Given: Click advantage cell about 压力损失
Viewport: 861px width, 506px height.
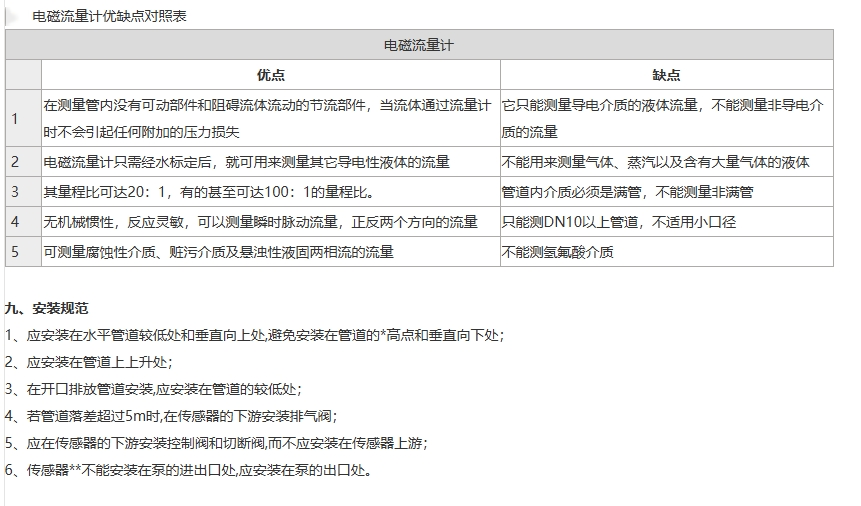Looking at the screenshot, I should click(270, 118).
